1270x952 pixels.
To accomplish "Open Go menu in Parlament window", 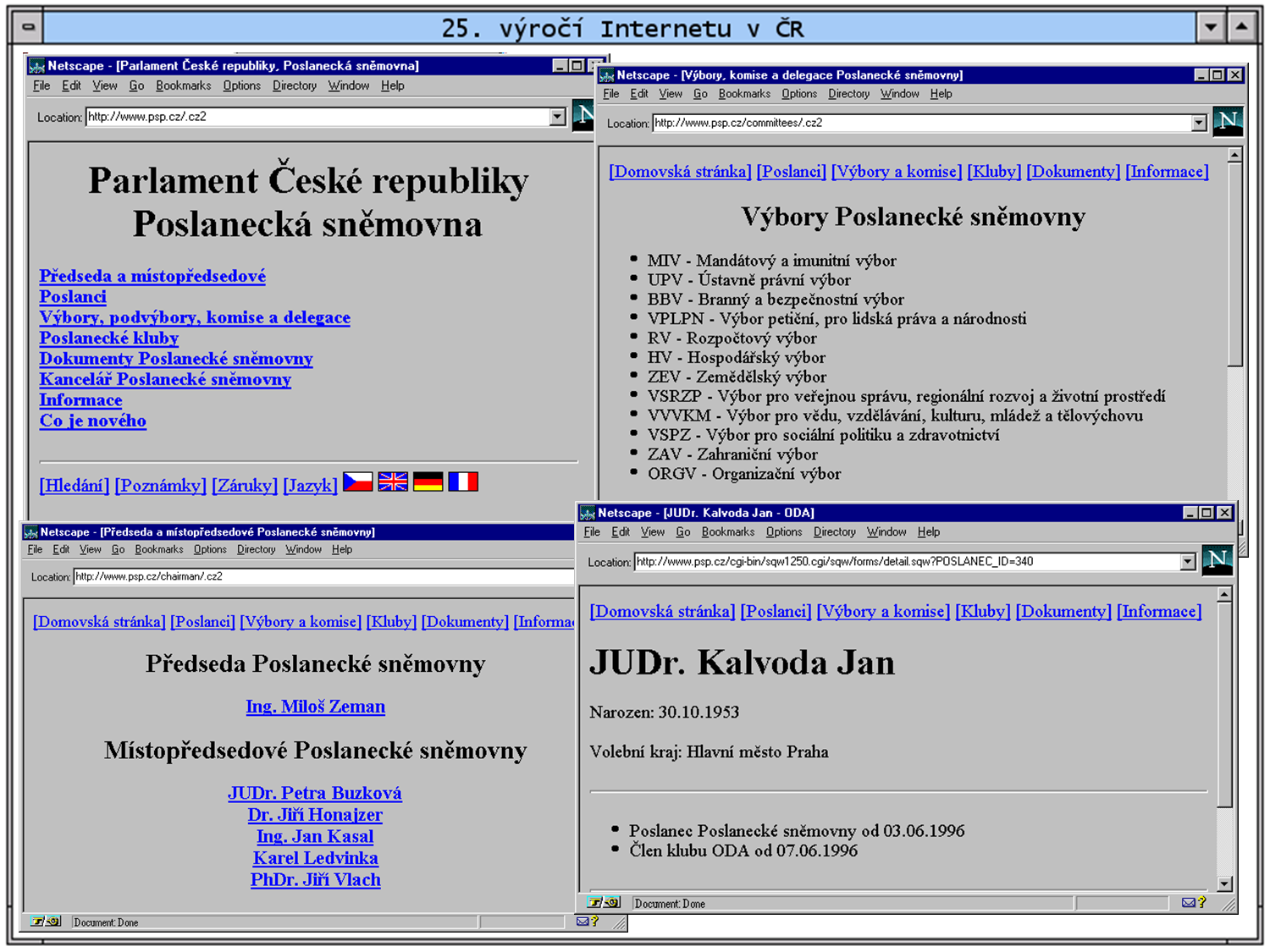I will point(136,85).
